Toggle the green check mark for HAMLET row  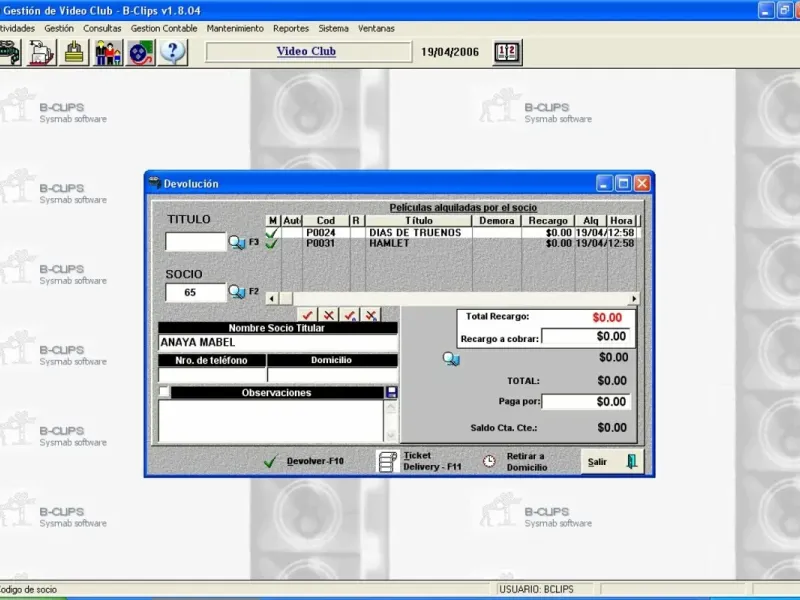[x=271, y=243]
